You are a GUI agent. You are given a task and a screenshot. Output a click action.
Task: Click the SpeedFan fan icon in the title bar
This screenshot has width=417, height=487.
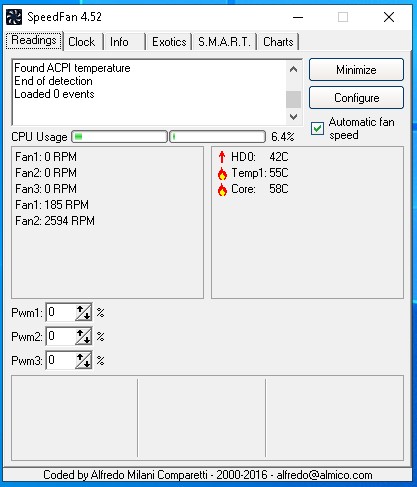tap(14, 17)
